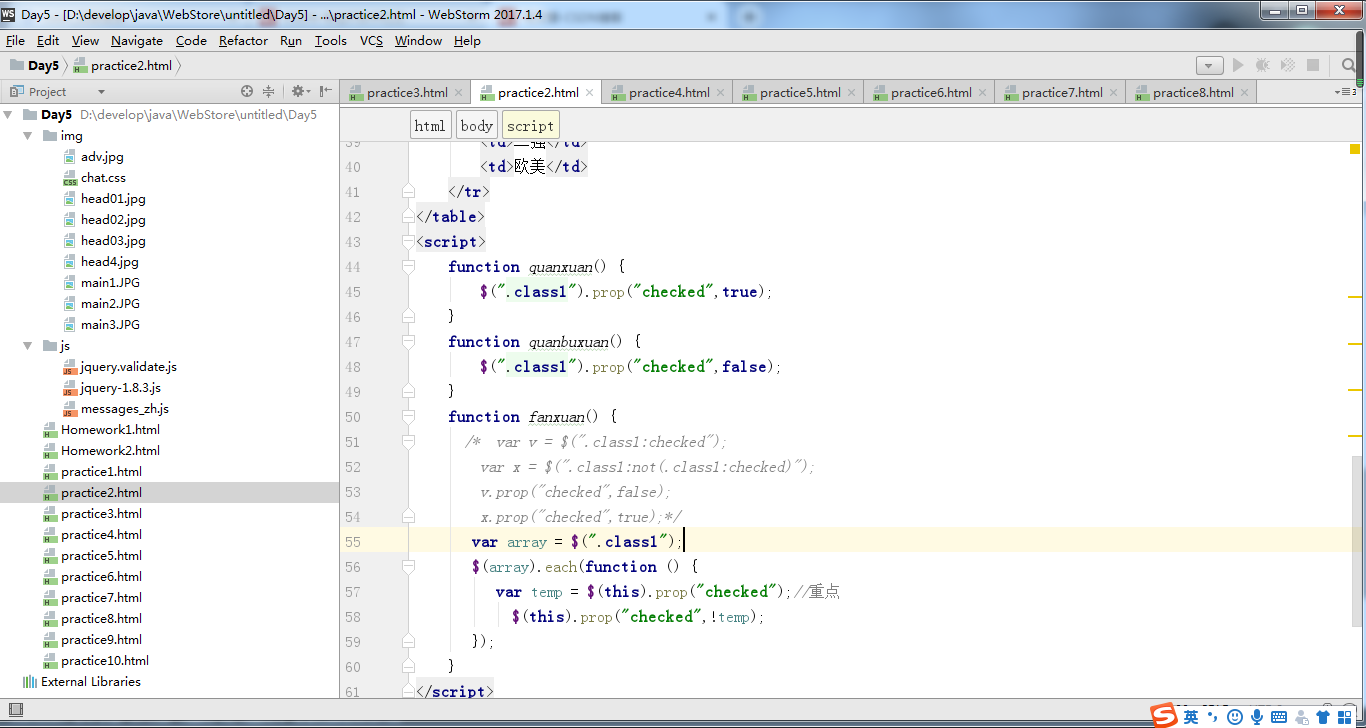This screenshot has width=1366, height=728.
Task: Fold the quanxuan function at line 44
Action: (x=407, y=267)
